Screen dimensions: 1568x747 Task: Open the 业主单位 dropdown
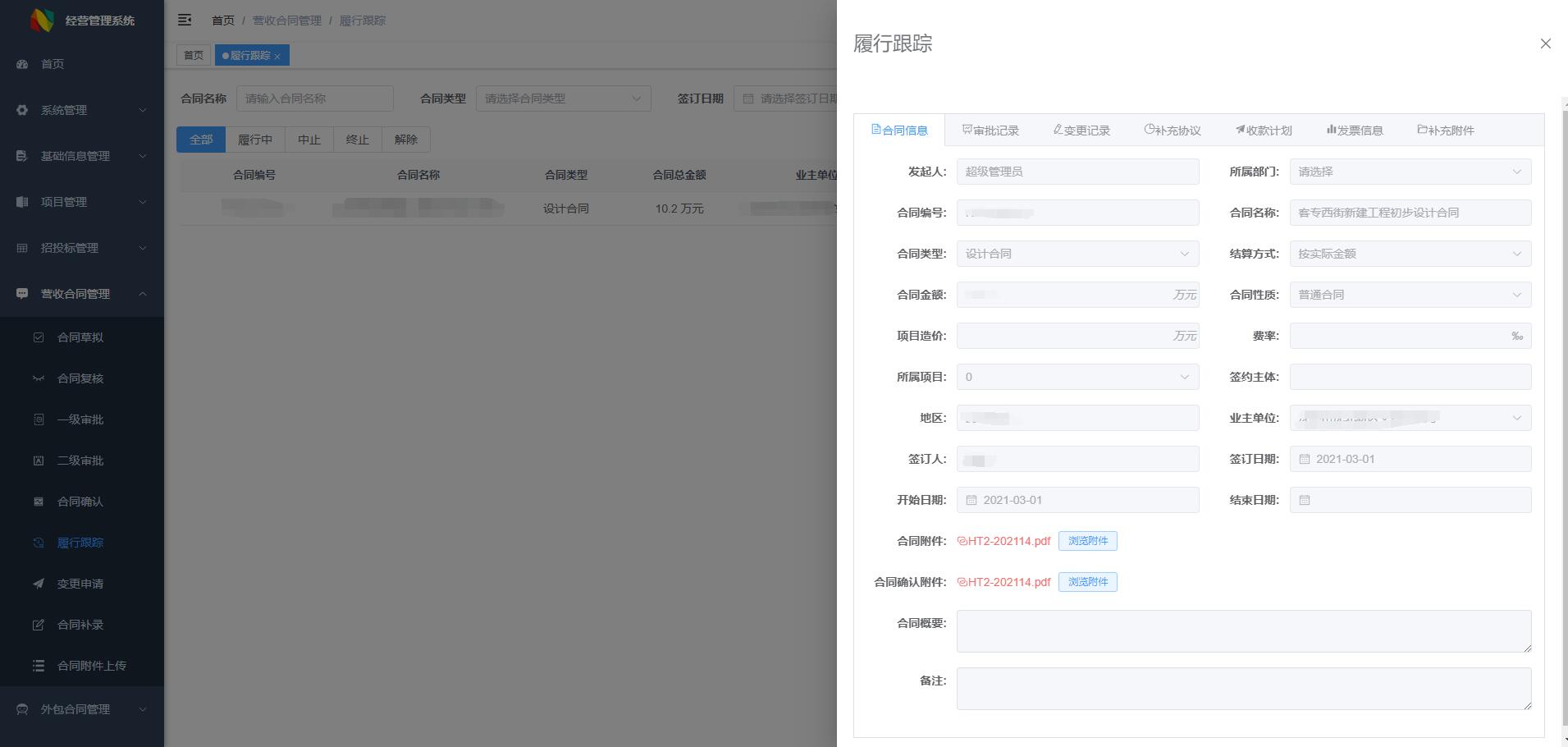click(x=1410, y=418)
